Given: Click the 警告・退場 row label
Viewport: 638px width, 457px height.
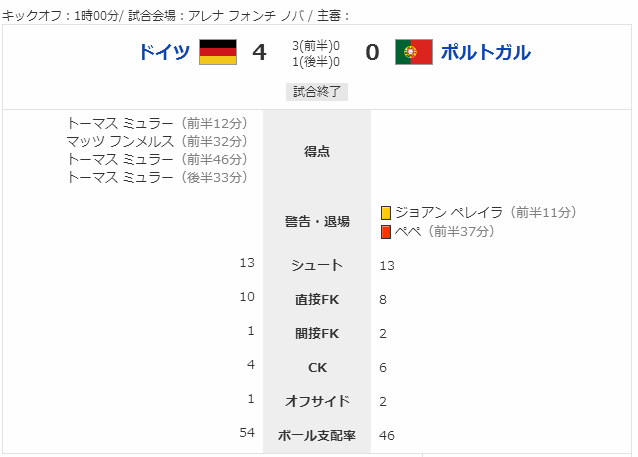Looking at the screenshot, I should point(317,222).
